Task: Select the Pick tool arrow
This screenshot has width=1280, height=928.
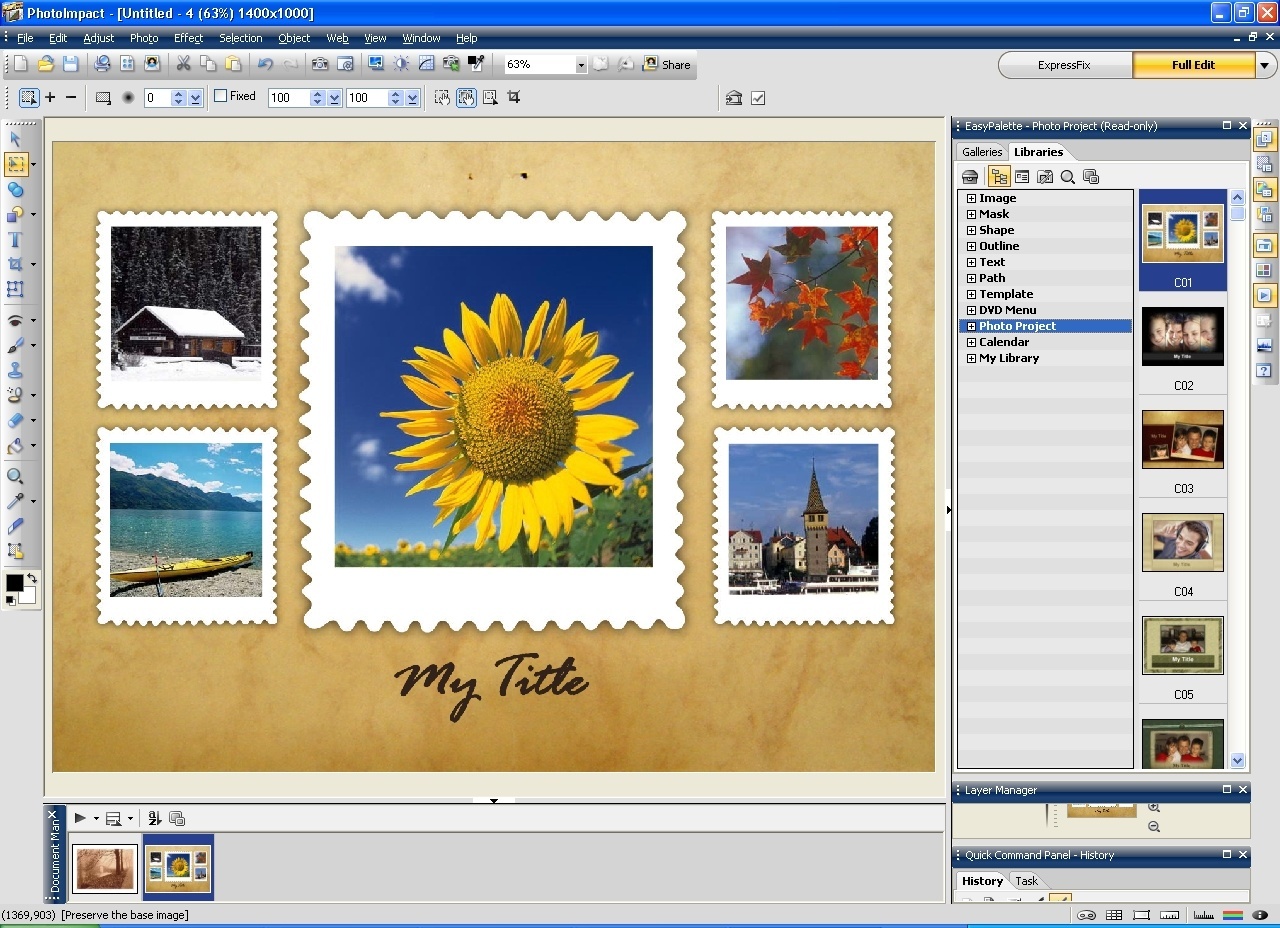Action: (15, 139)
